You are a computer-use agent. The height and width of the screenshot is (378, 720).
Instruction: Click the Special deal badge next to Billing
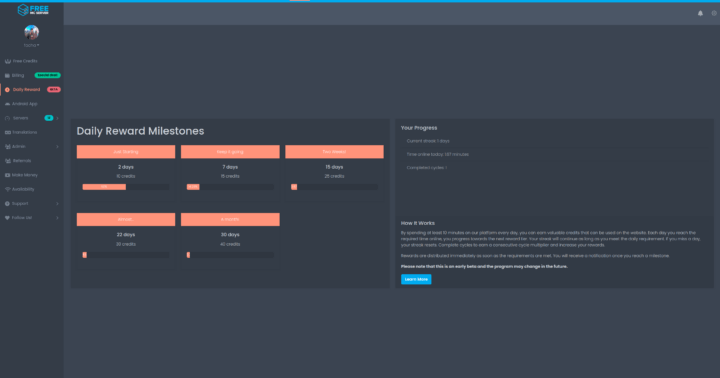click(47, 75)
